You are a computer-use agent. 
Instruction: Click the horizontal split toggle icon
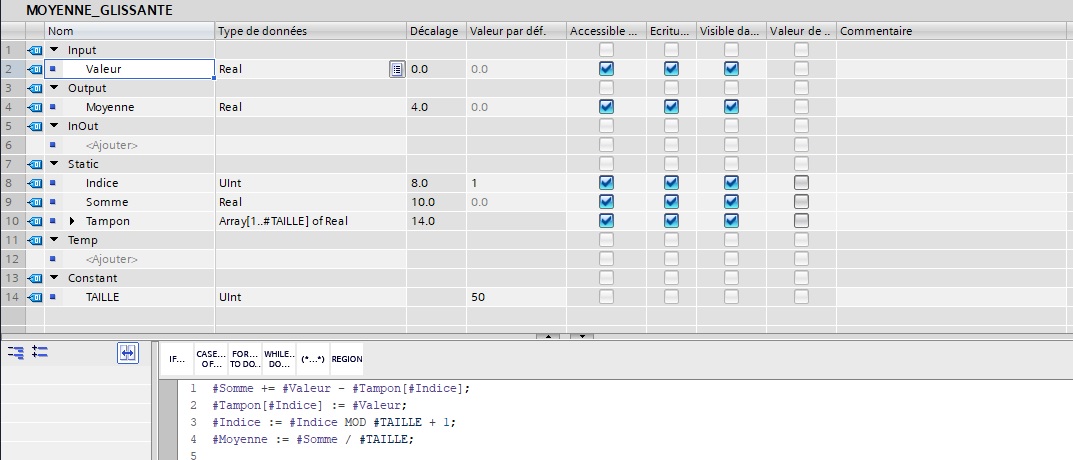tap(127, 352)
